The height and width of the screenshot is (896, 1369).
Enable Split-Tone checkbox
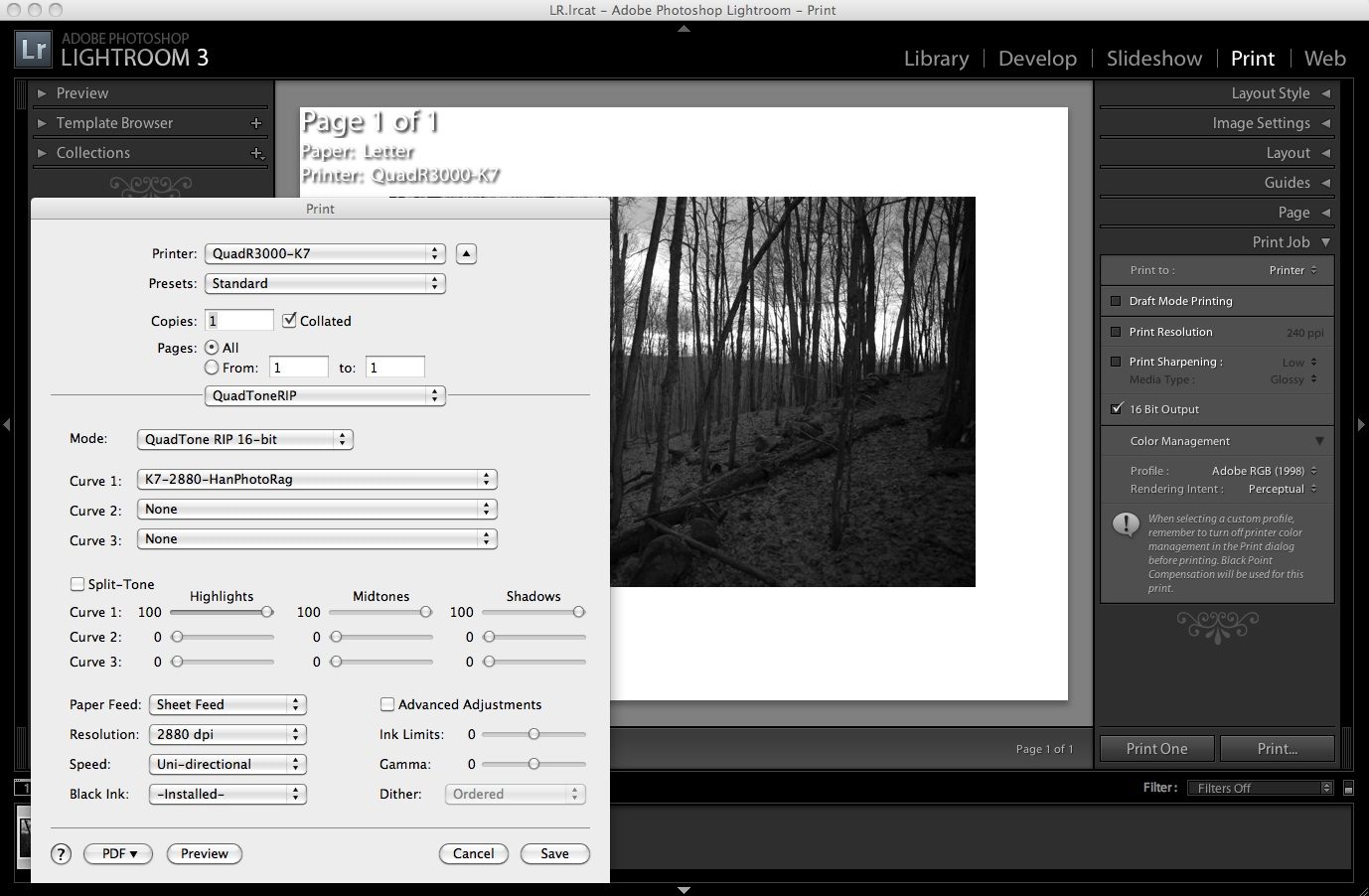76,584
